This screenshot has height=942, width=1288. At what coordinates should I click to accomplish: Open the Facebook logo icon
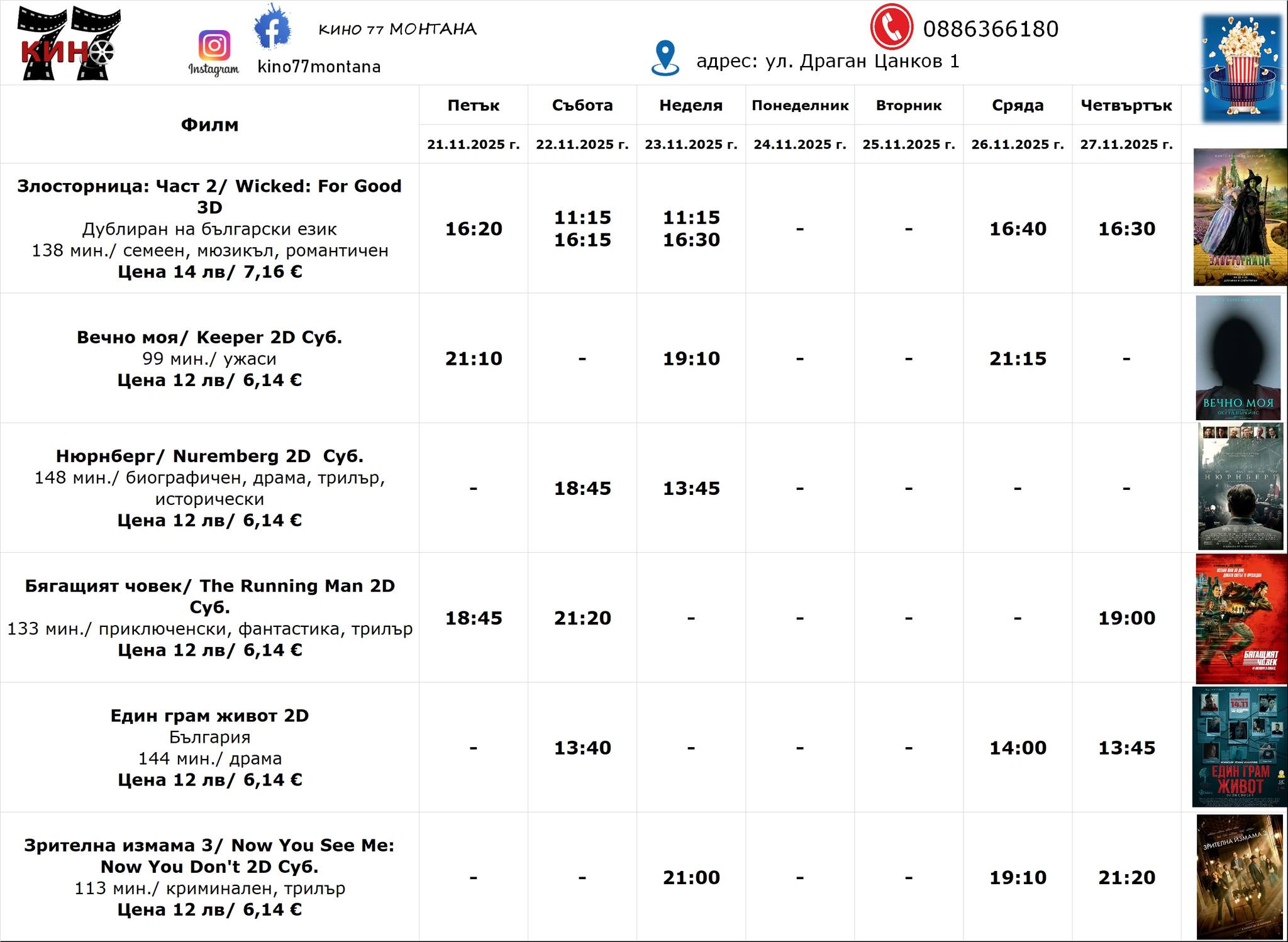[272, 27]
